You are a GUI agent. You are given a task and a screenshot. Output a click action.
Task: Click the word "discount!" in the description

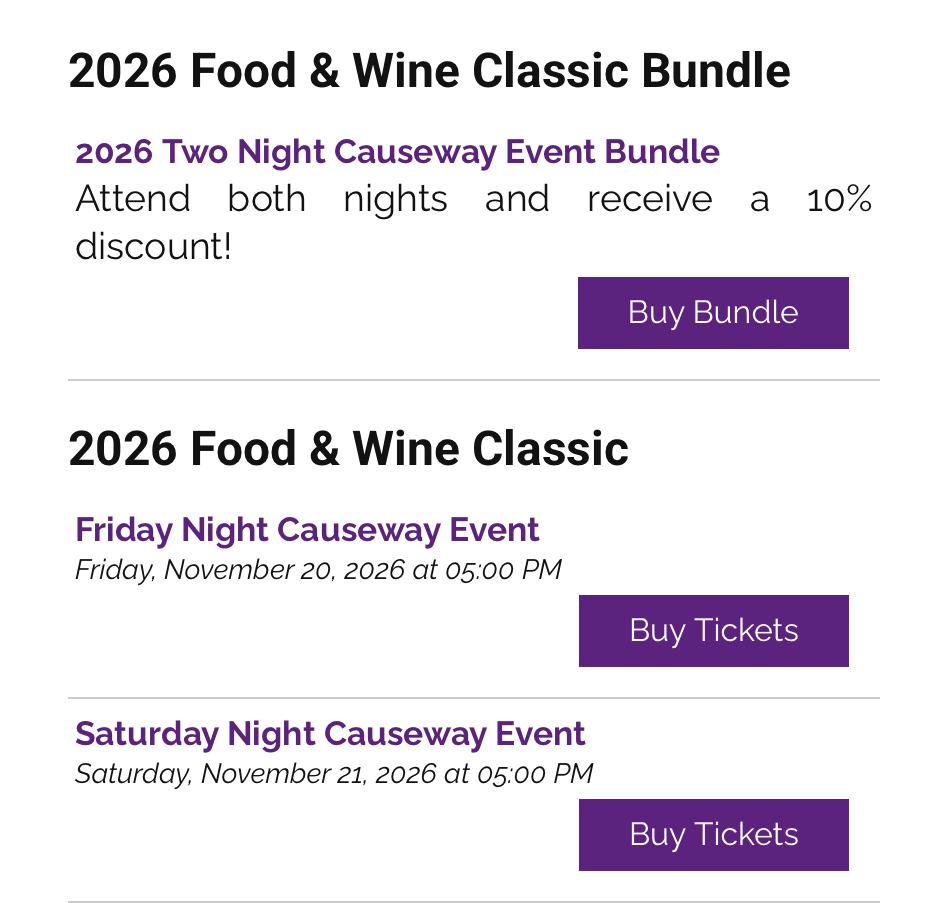(153, 247)
